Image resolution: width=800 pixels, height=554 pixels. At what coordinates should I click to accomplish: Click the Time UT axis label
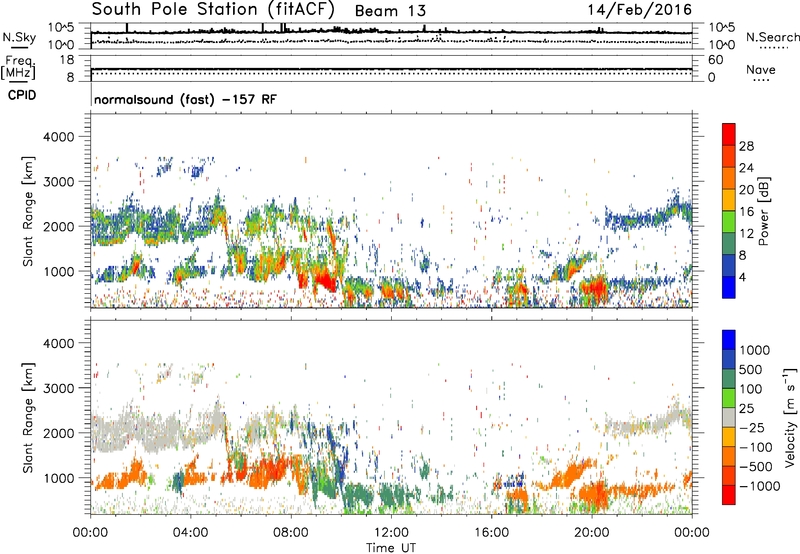tap(391, 548)
